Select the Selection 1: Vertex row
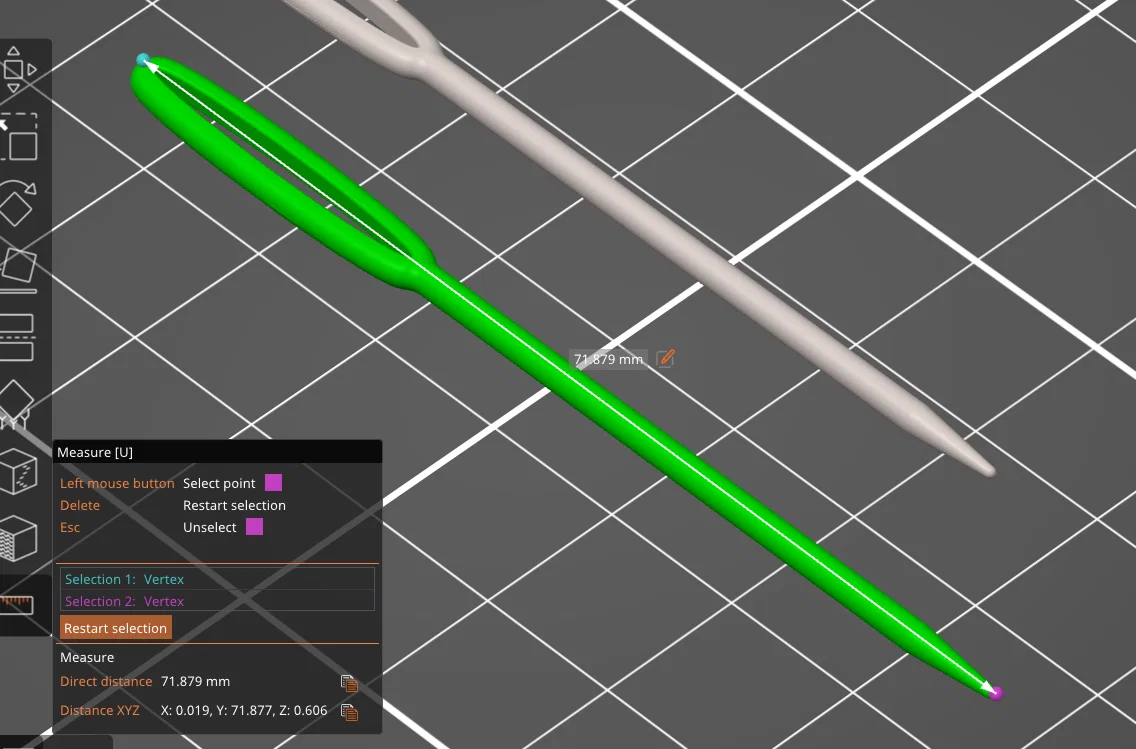1136x749 pixels. coord(217,579)
